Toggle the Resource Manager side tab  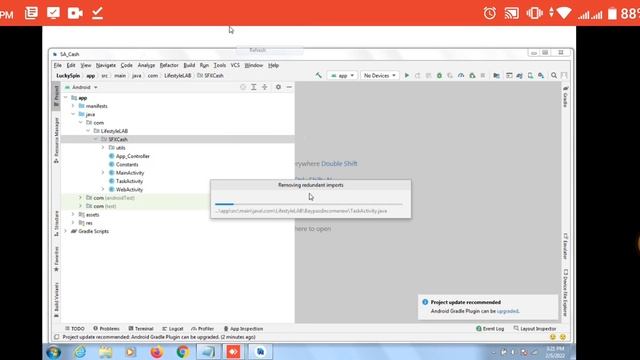(x=56, y=140)
